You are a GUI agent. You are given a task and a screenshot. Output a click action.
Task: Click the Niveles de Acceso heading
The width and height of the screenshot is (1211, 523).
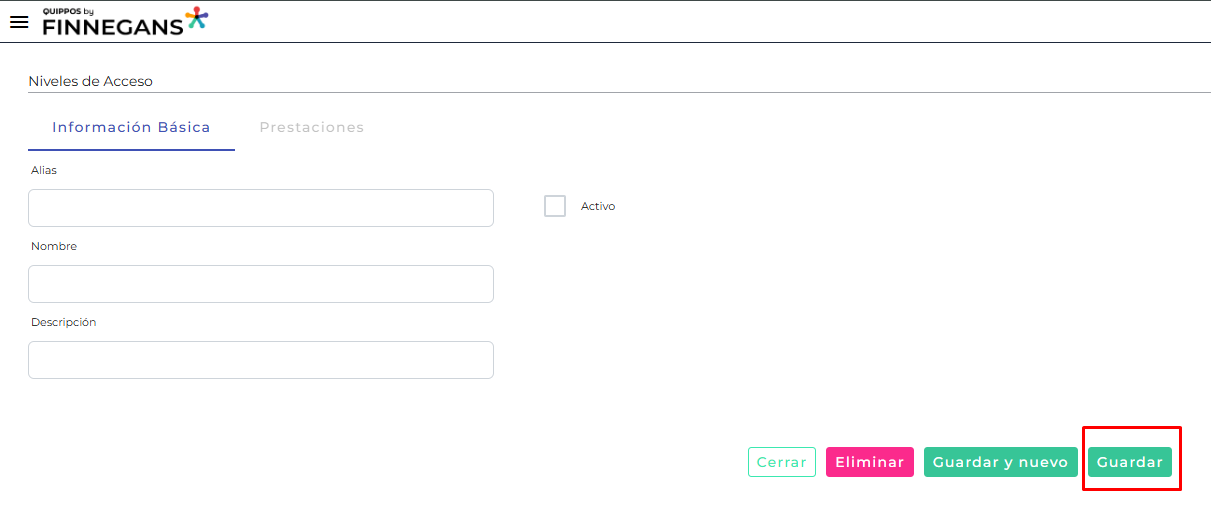pyautogui.click(x=90, y=81)
